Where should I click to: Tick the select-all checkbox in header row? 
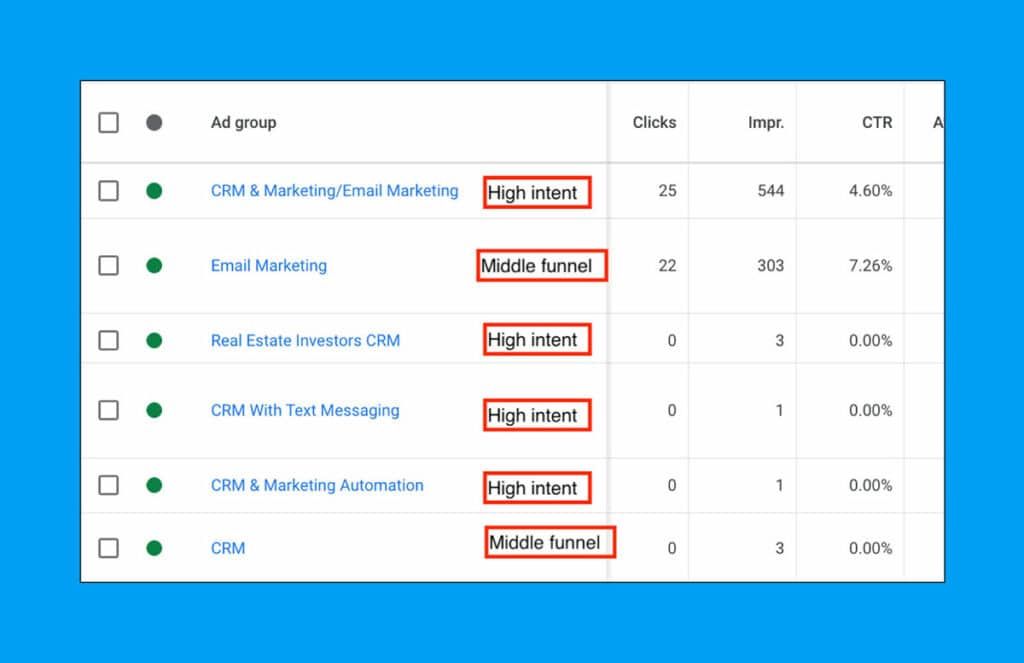[x=108, y=123]
